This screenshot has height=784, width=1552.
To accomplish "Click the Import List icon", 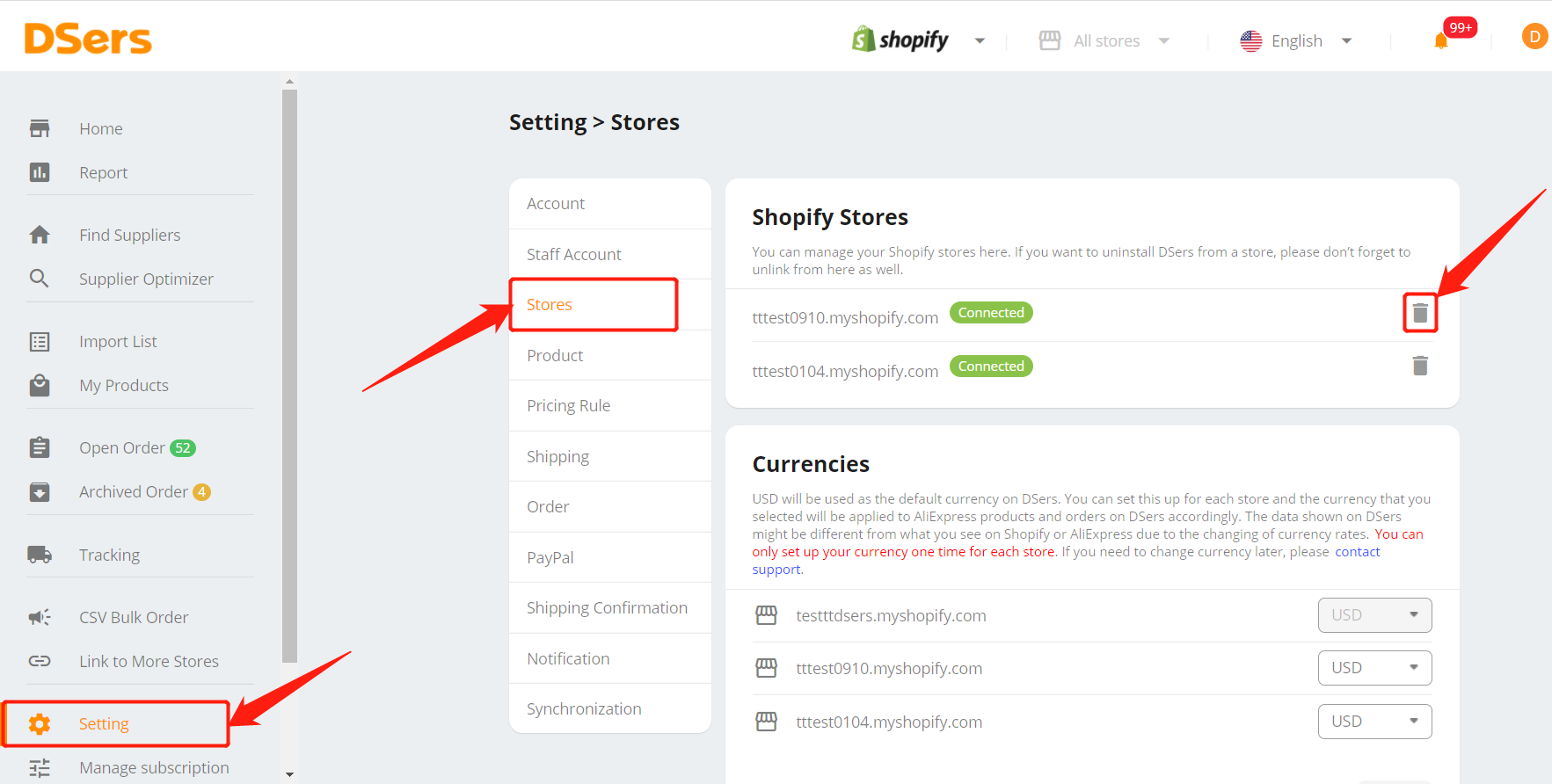I will [40, 342].
